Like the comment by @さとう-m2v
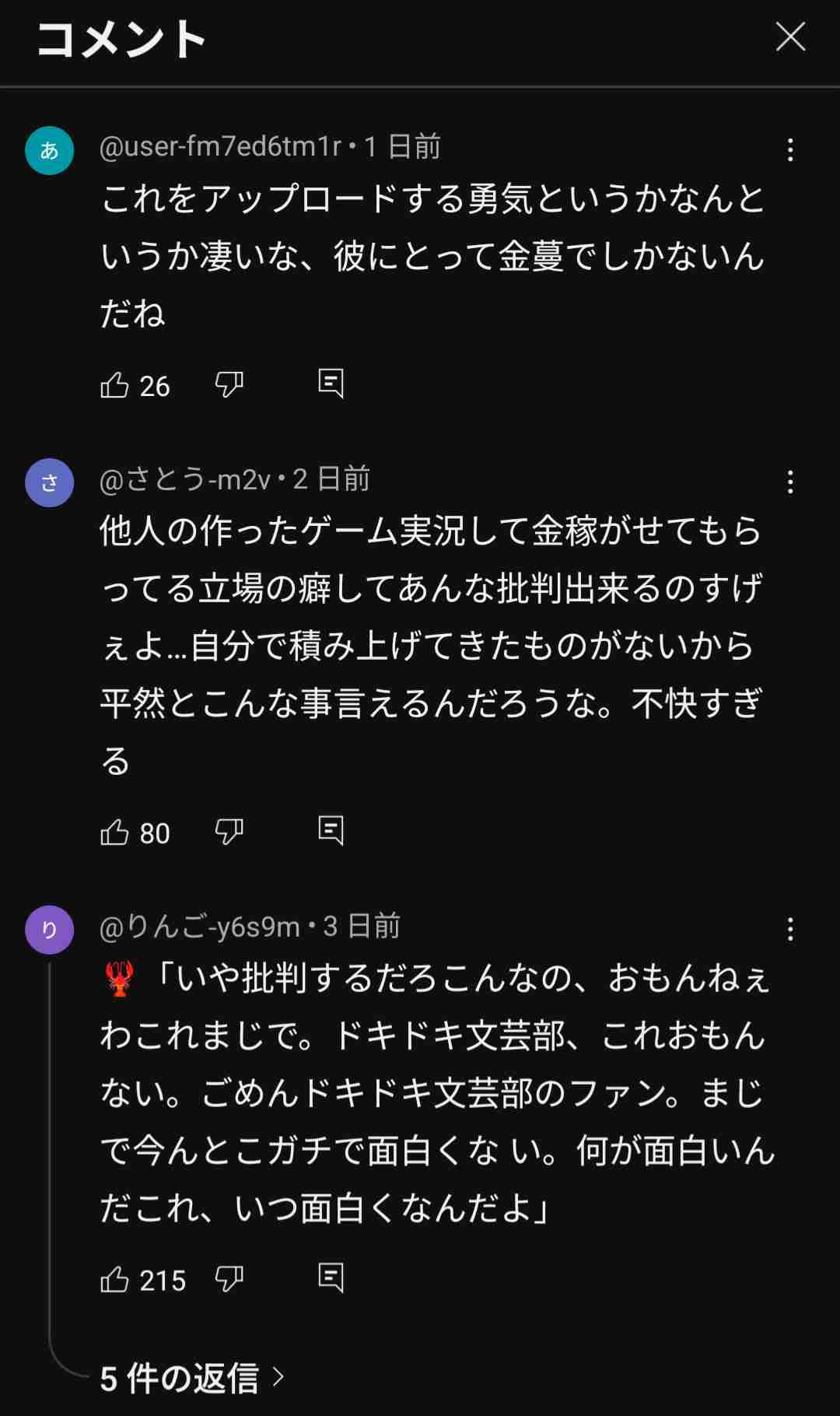840x1416 pixels. (x=115, y=832)
